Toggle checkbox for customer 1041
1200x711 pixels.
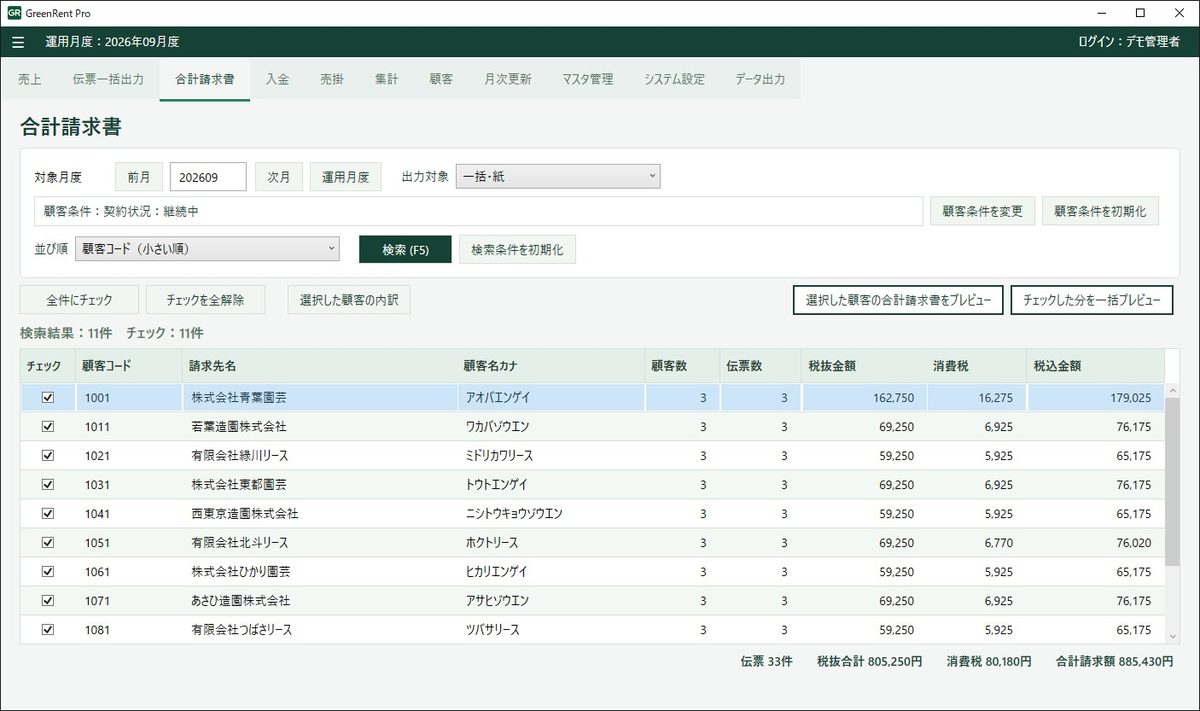[47, 514]
